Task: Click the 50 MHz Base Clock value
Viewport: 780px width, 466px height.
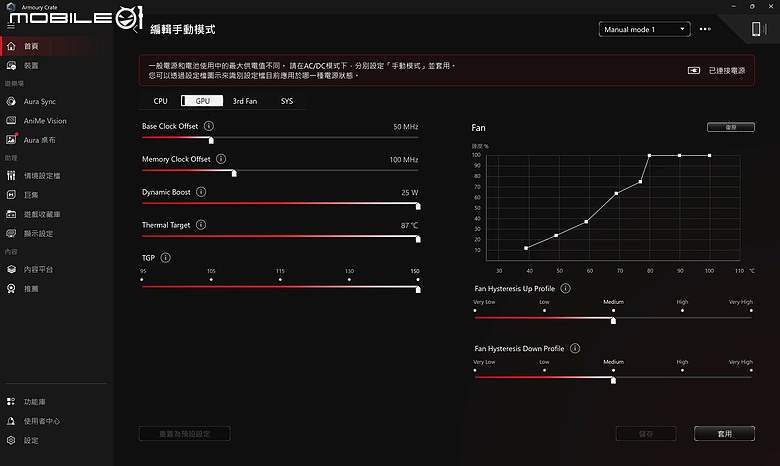Action: click(405, 127)
